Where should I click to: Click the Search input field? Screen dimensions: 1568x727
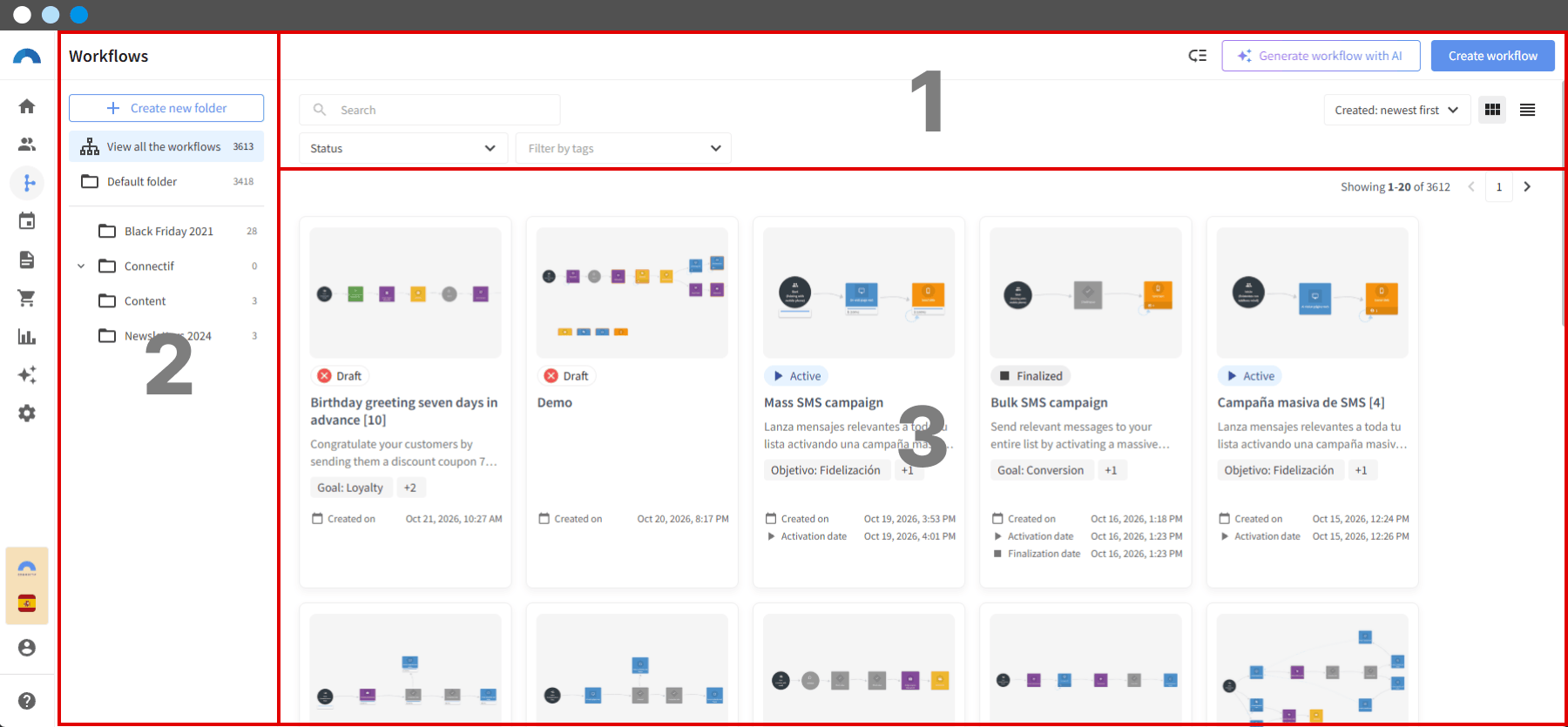429,110
